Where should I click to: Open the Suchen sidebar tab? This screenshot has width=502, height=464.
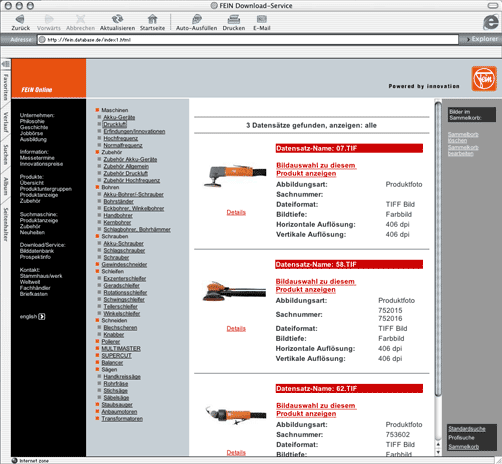click(x=6, y=154)
